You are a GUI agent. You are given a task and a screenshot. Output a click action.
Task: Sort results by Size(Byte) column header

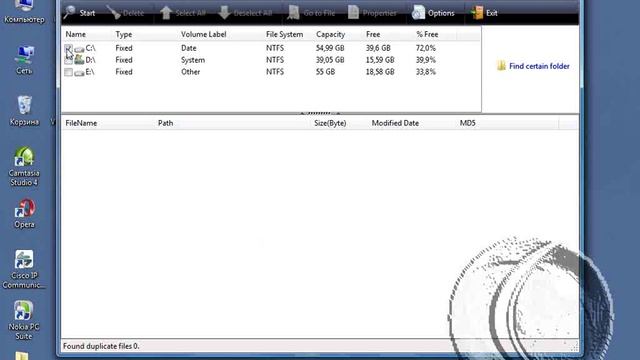tap(330, 123)
